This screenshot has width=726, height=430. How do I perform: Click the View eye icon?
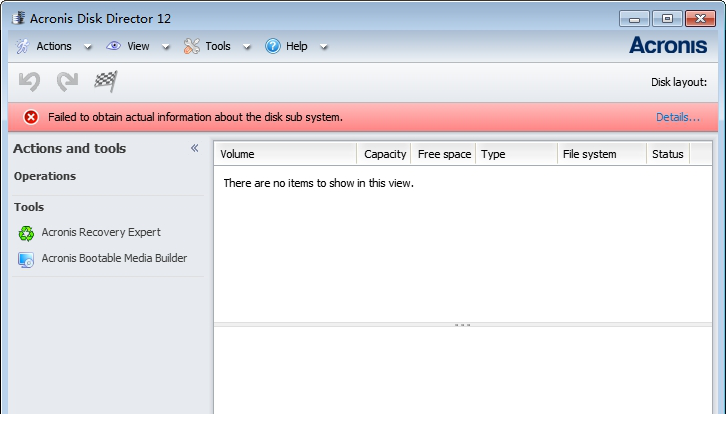click(113, 46)
